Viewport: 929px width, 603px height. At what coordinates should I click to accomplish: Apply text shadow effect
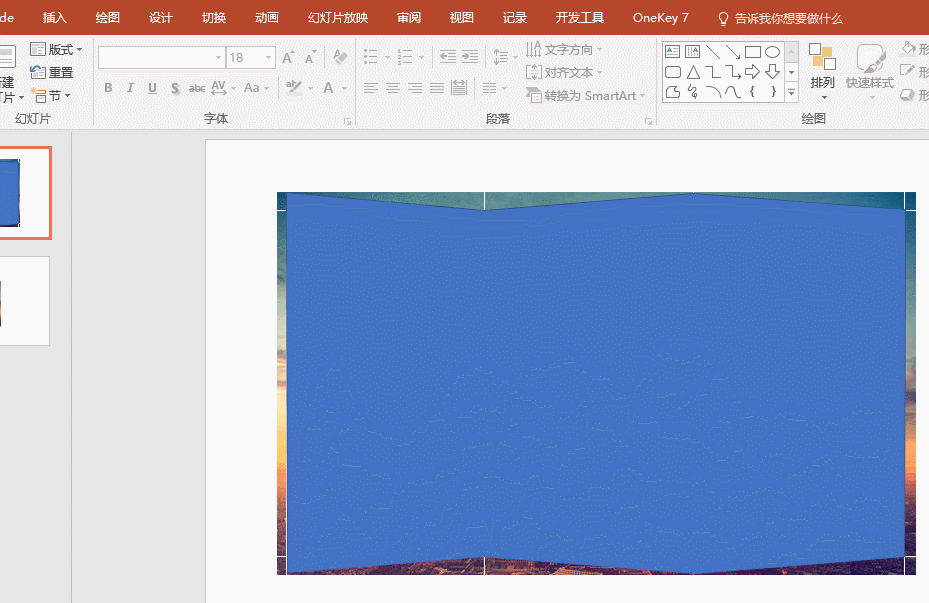coord(175,88)
